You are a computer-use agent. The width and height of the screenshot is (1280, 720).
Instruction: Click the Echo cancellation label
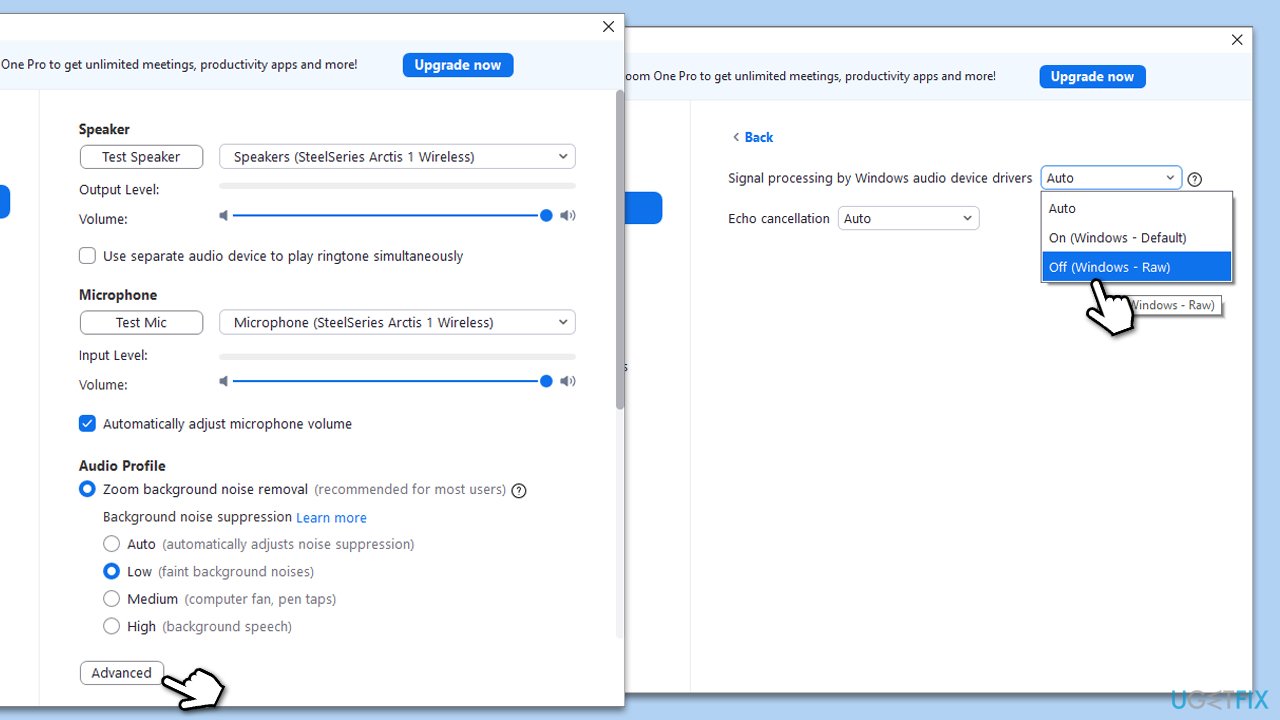(x=779, y=218)
